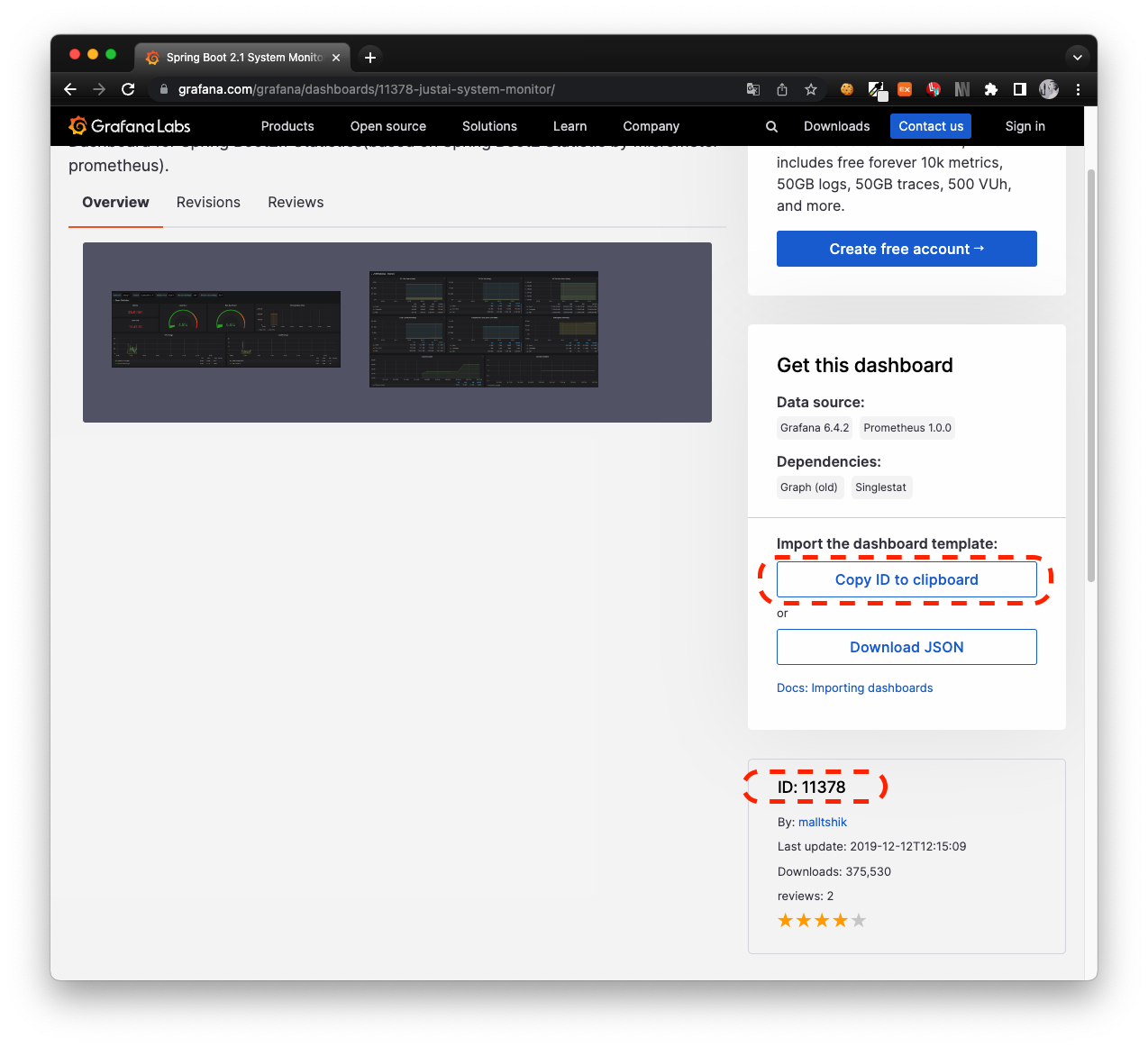
Task: Open a new browser tab
Action: (x=370, y=57)
